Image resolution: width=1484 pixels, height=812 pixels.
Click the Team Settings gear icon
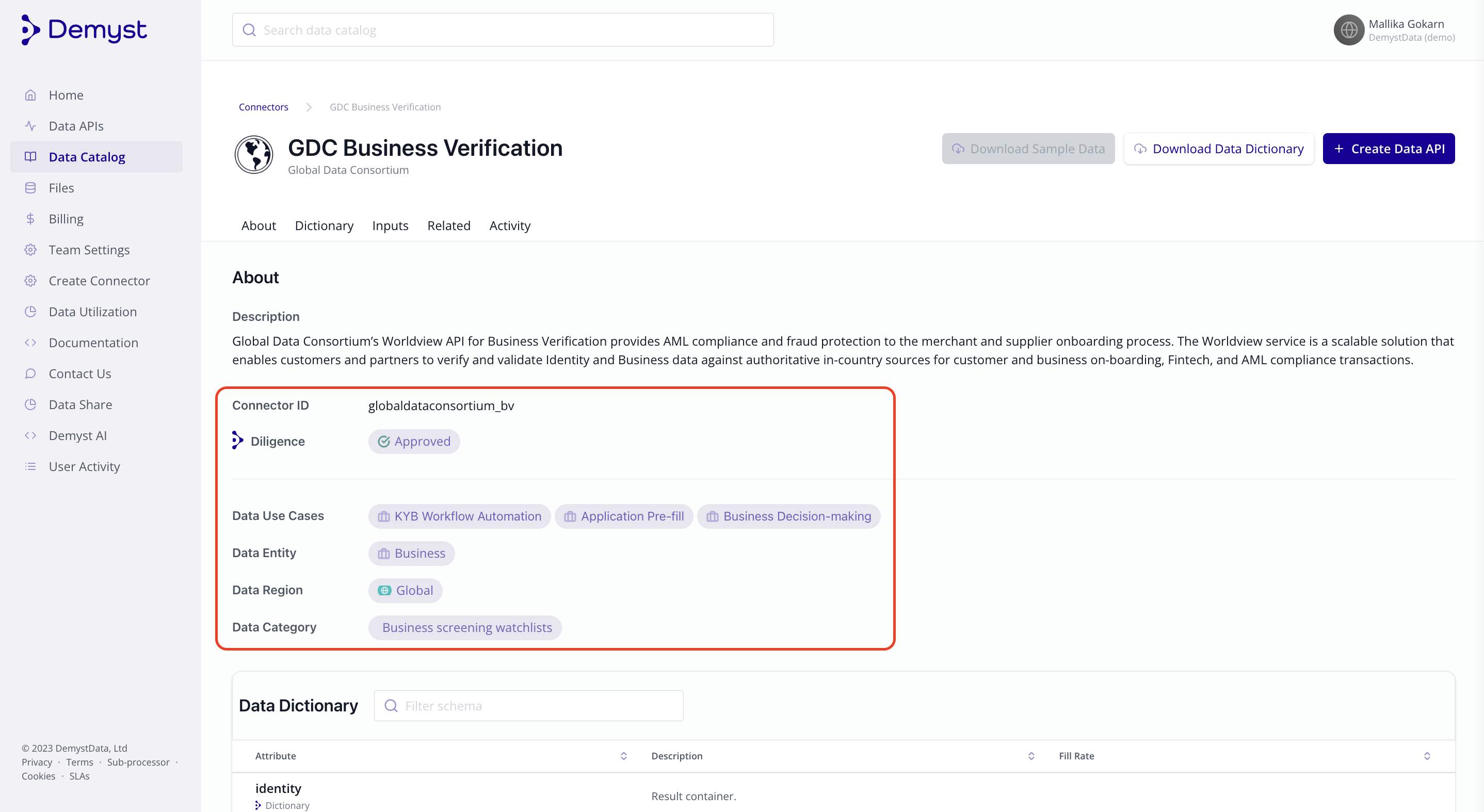[x=30, y=250]
